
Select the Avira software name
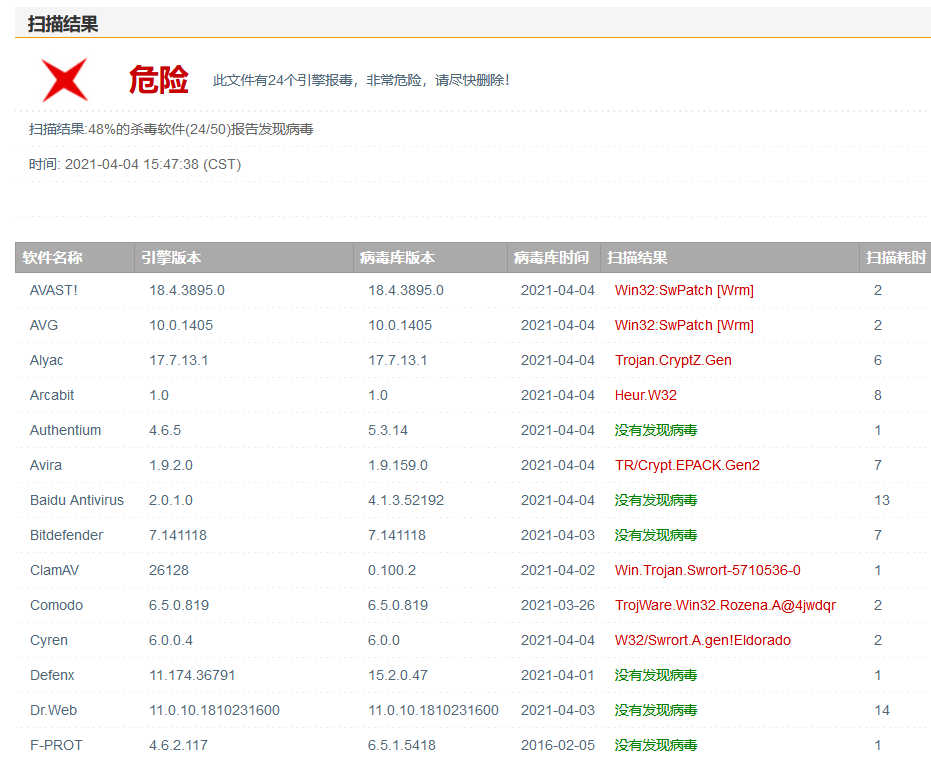[46, 465]
